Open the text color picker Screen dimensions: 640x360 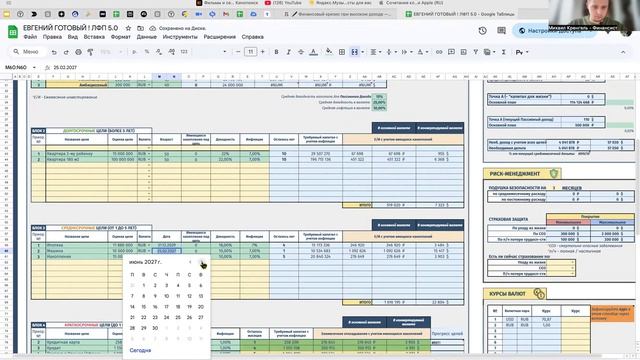pos(313,52)
